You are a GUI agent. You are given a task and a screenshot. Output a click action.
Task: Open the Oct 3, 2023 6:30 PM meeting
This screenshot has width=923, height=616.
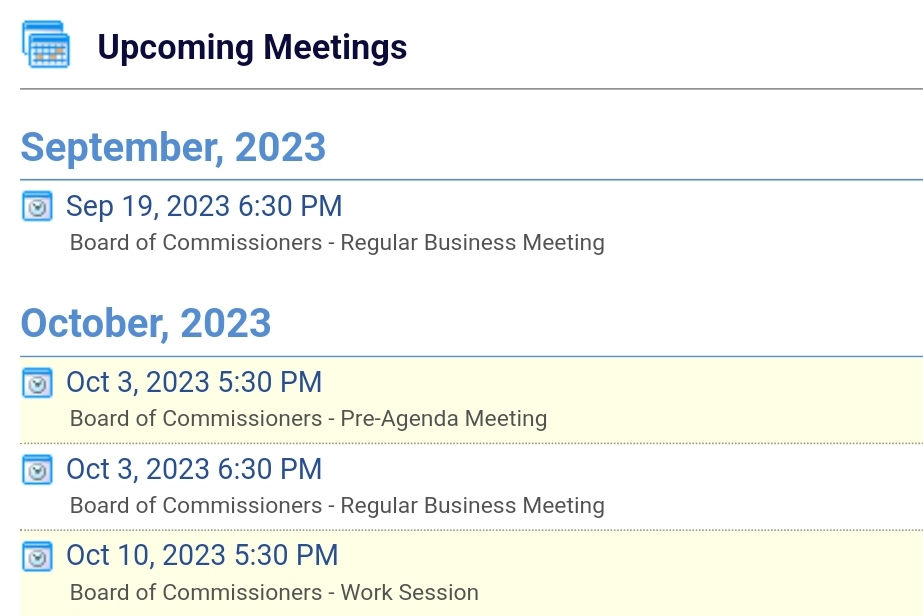point(194,469)
